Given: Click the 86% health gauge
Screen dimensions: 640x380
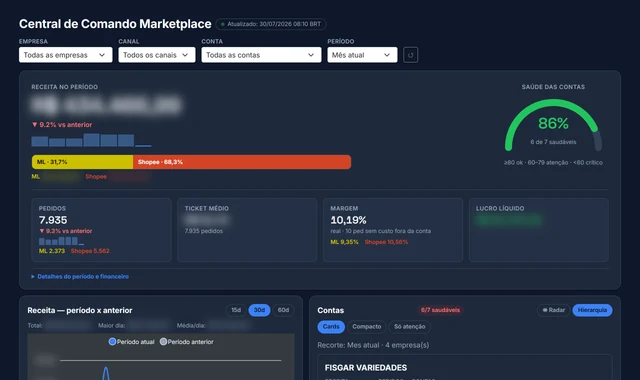Looking at the screenshot, I should coord(553,125).
